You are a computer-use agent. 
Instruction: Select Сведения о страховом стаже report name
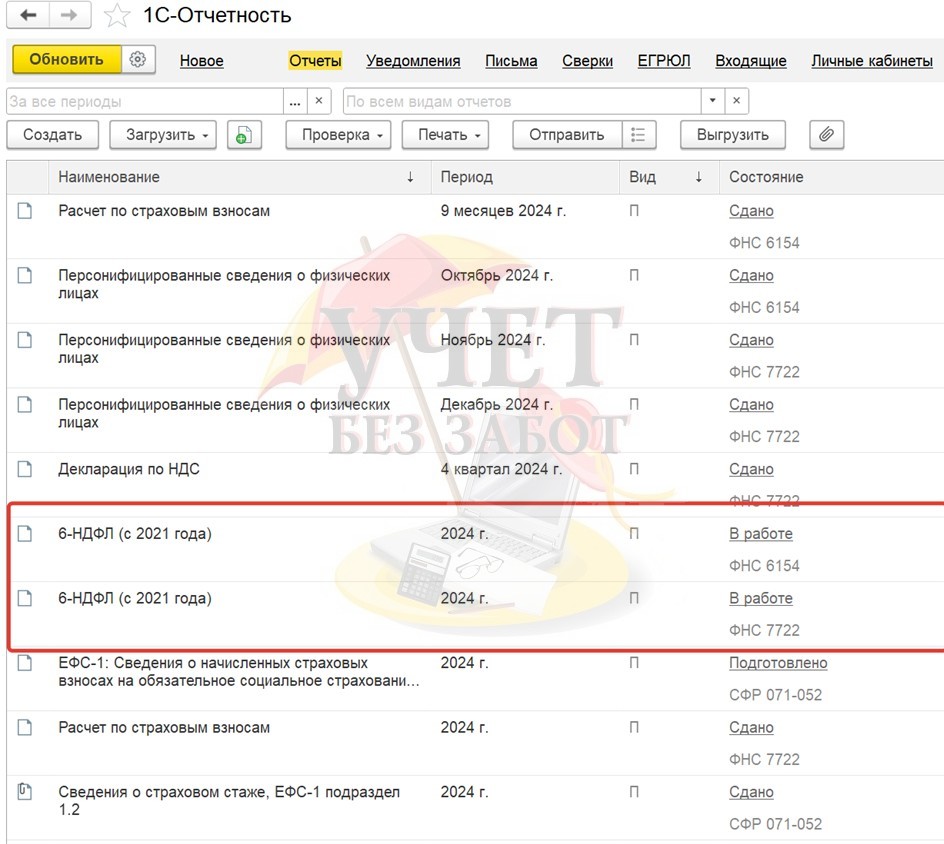pos(229,801)
